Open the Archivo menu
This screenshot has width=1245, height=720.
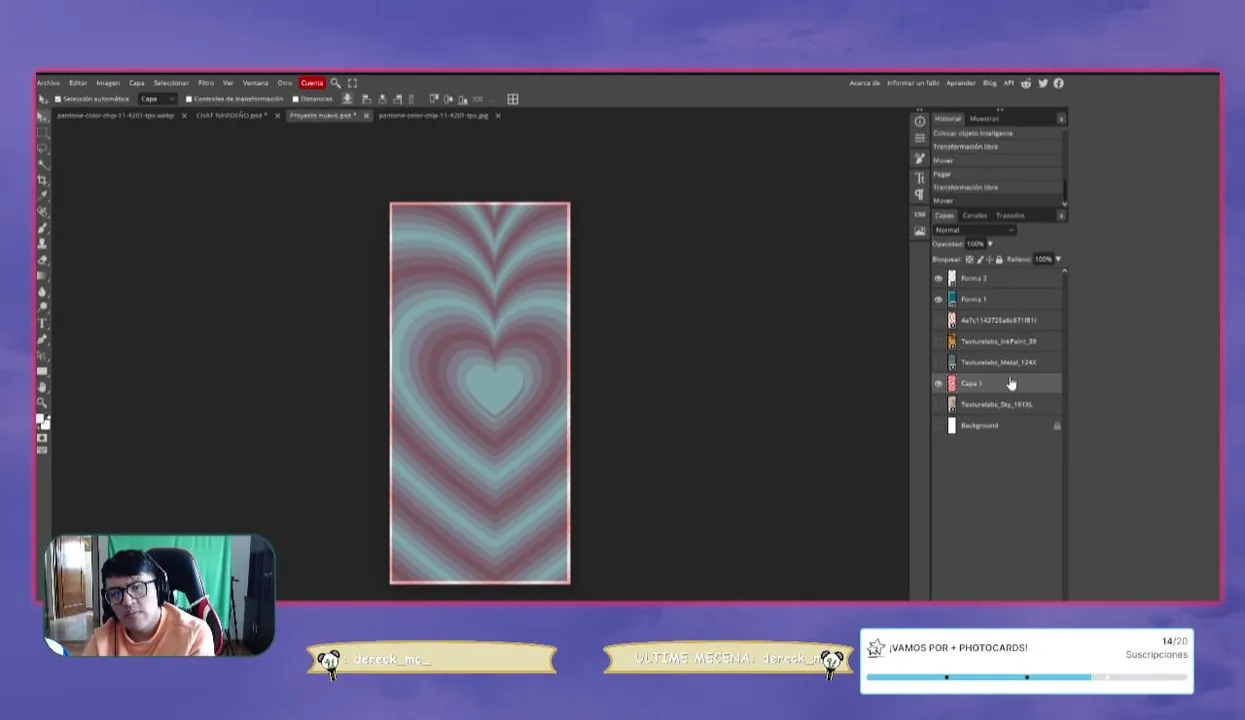pyautogui.click(x=48, y=83)
